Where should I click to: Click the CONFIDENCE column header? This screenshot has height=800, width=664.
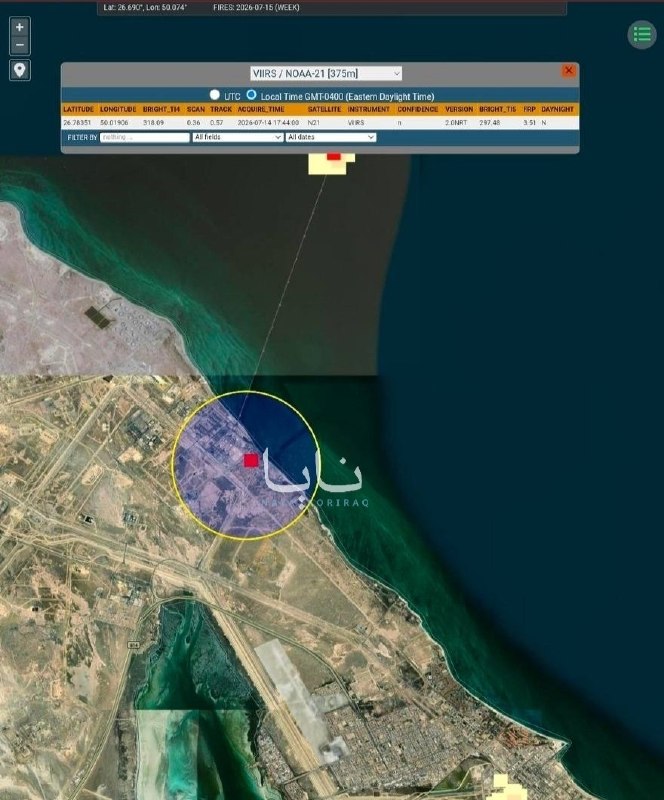(x=417, y=109)
